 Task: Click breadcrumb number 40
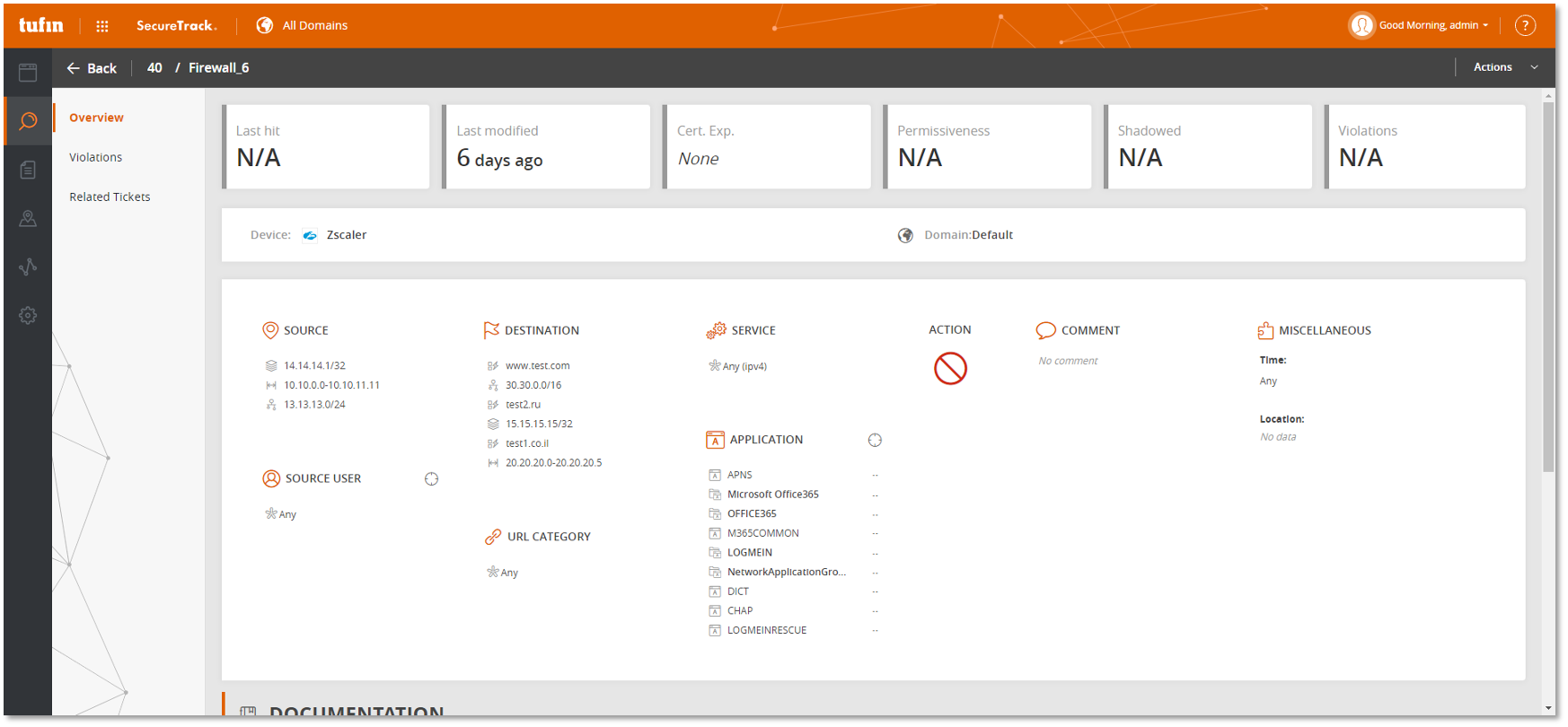pos(154,68)
